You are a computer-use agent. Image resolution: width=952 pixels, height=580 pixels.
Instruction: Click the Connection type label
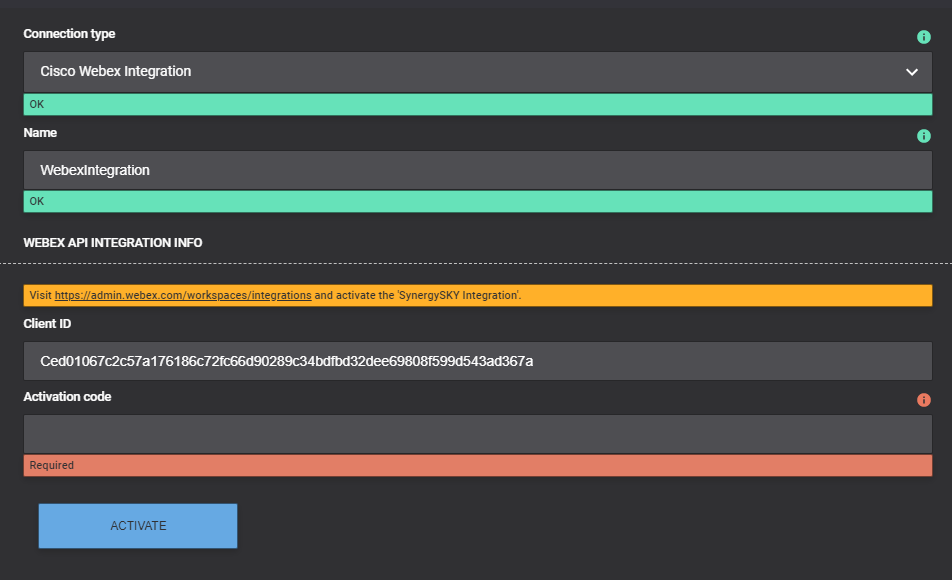point(69,34)
